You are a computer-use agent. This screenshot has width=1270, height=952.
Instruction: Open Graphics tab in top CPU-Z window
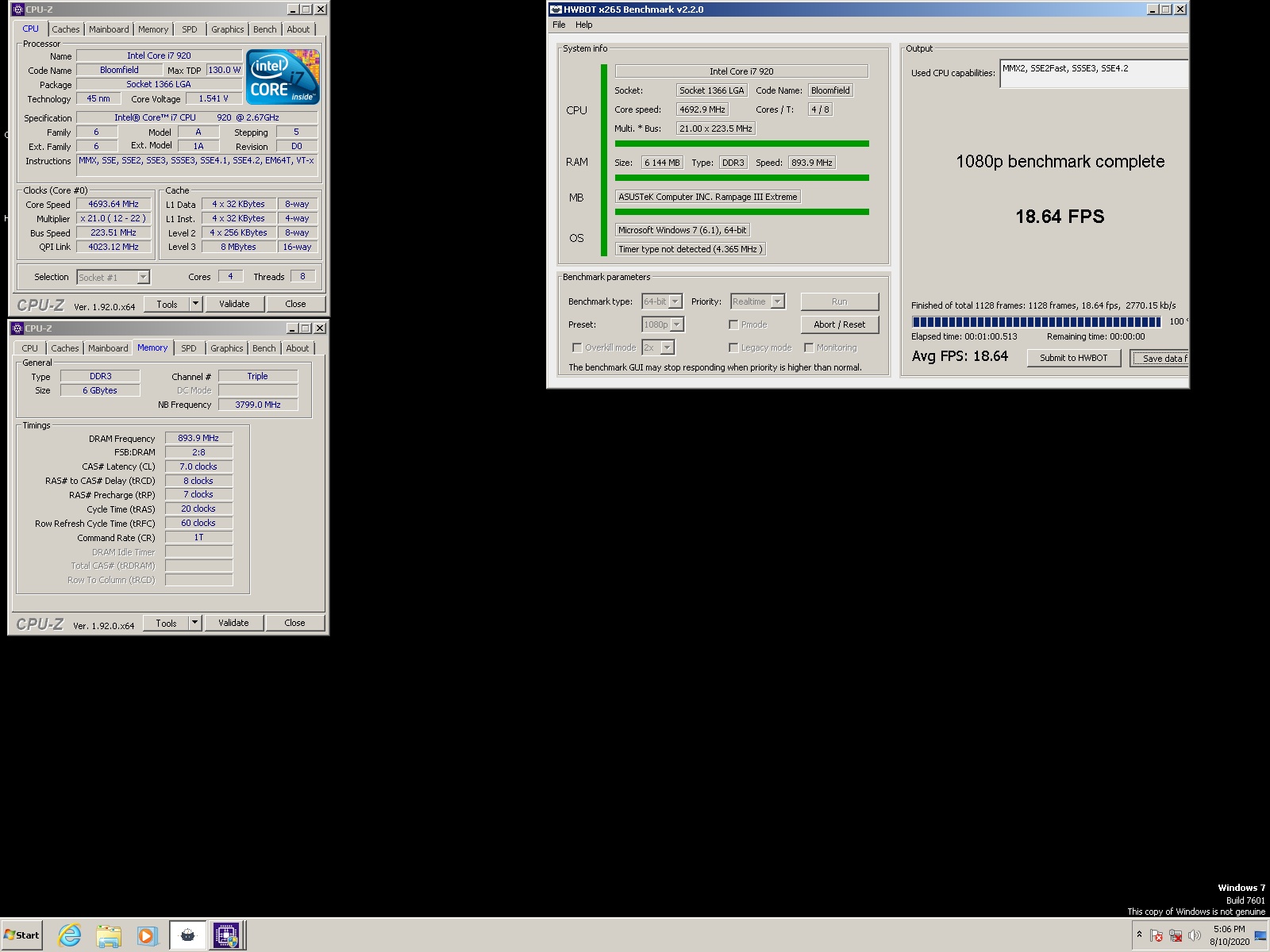click(228, 29)
